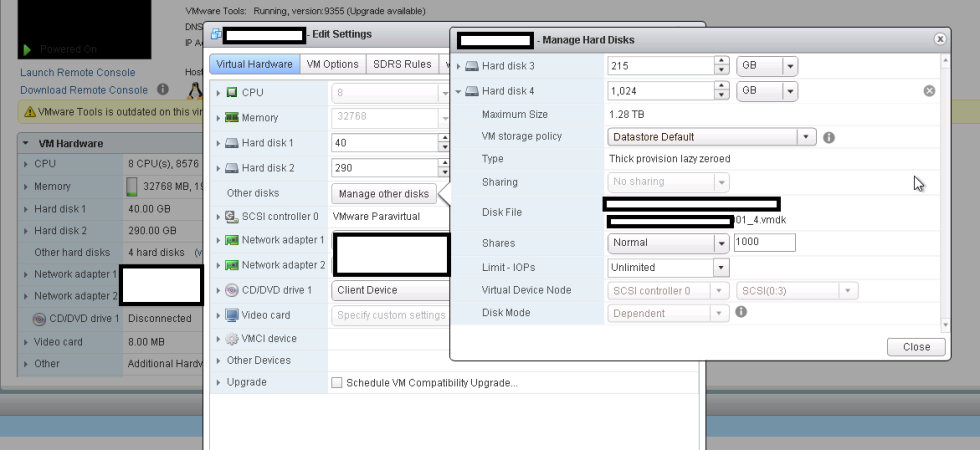Toggle Schedule VM Compatibility Upgrade checkbox

337,382
